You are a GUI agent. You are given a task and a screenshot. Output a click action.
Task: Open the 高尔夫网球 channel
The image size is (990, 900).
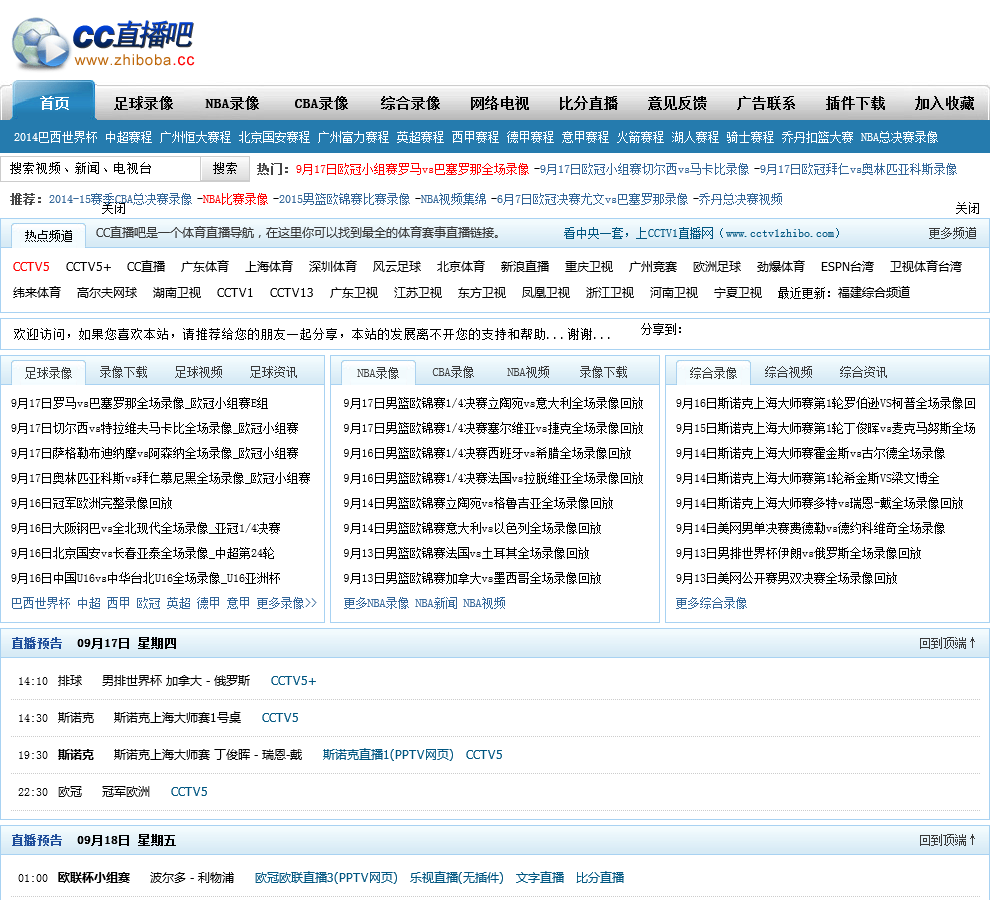[107, 292]
